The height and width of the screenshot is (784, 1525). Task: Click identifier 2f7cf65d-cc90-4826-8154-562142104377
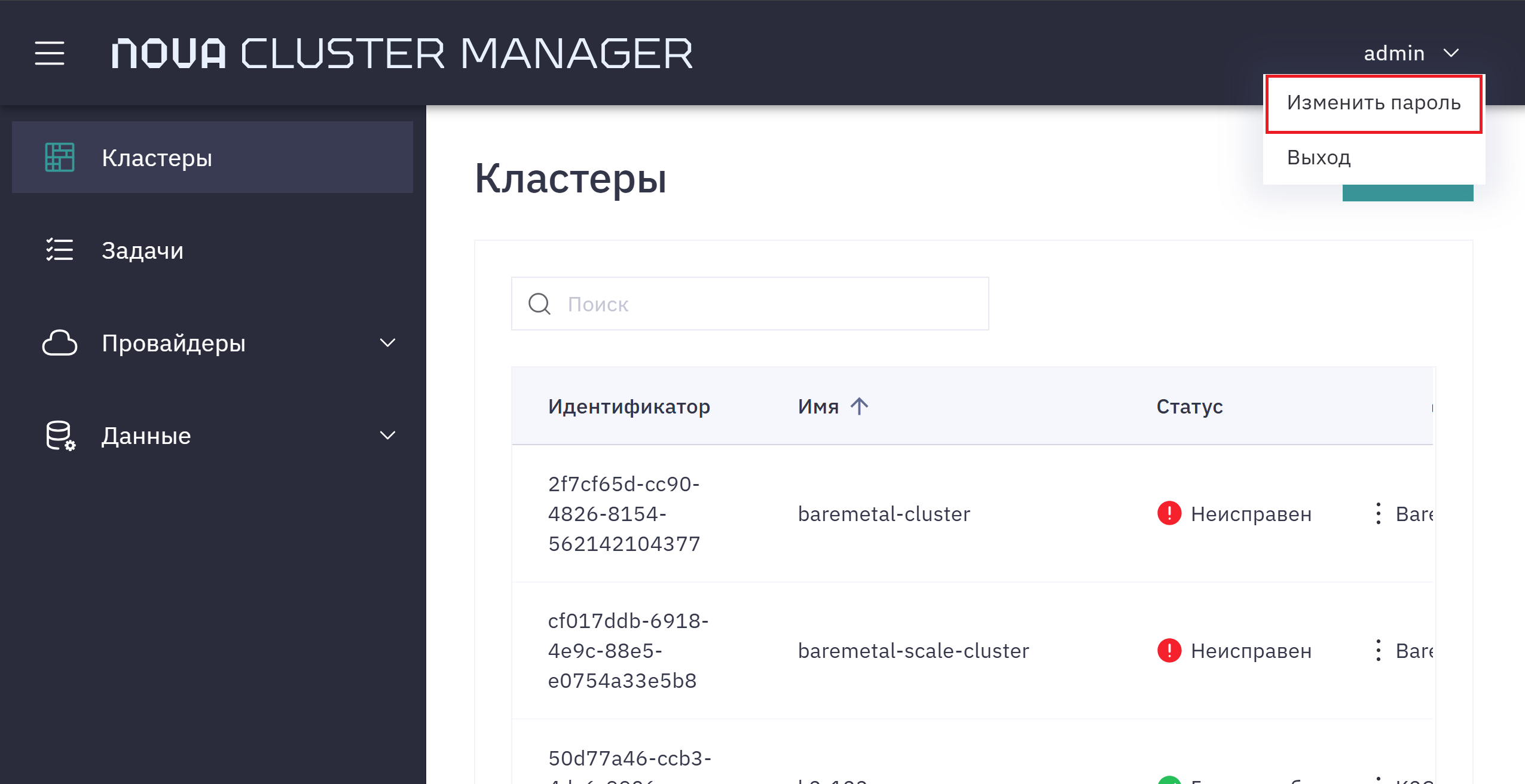point(624,513)
